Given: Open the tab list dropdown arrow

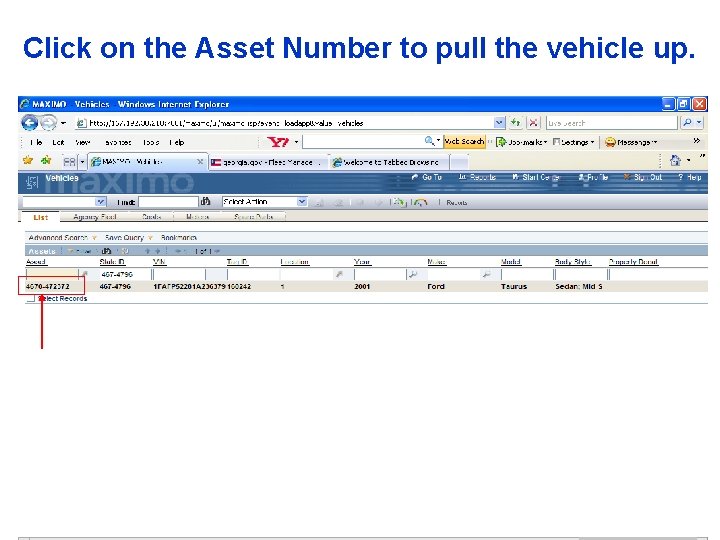Looking at the screenshot, I should (x=83, y=162).
